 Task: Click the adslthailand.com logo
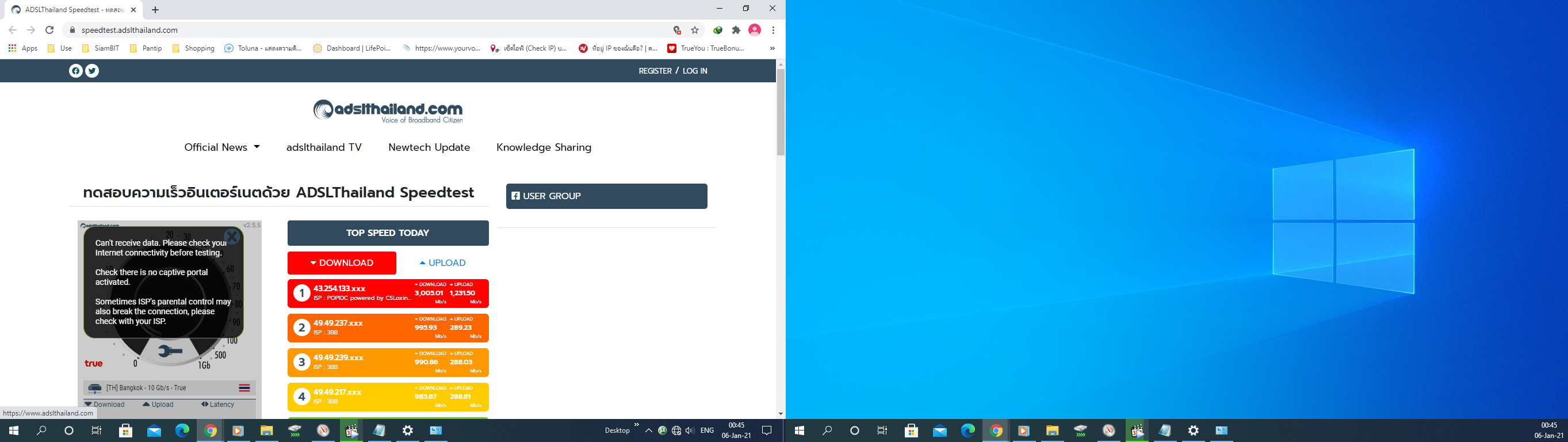point(388,112)
